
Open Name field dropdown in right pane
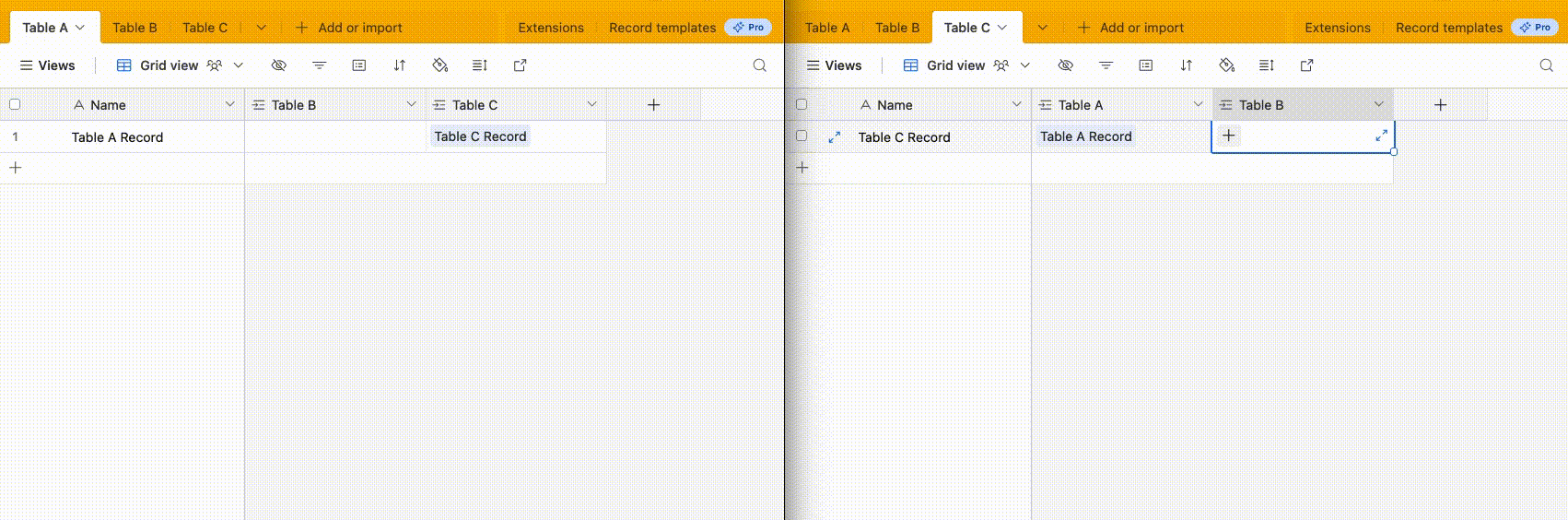coord(1016,104)
